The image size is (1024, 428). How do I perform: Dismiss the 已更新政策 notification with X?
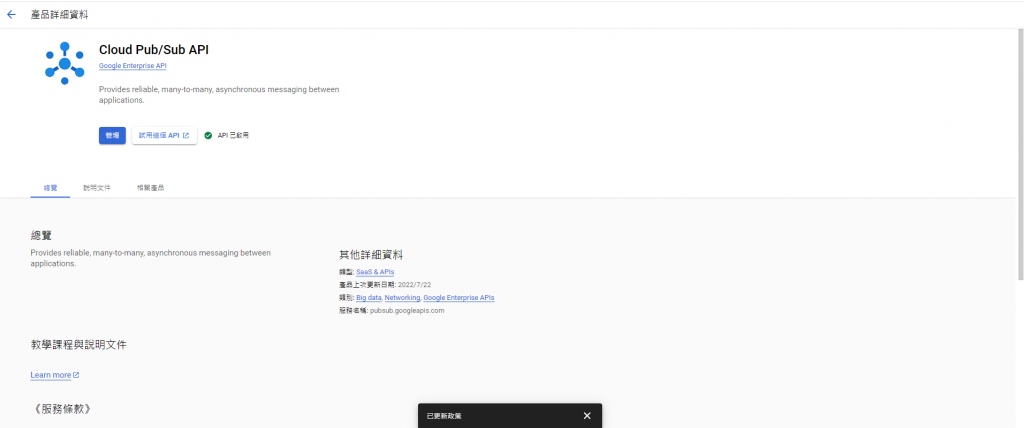[x=586, y=416]
